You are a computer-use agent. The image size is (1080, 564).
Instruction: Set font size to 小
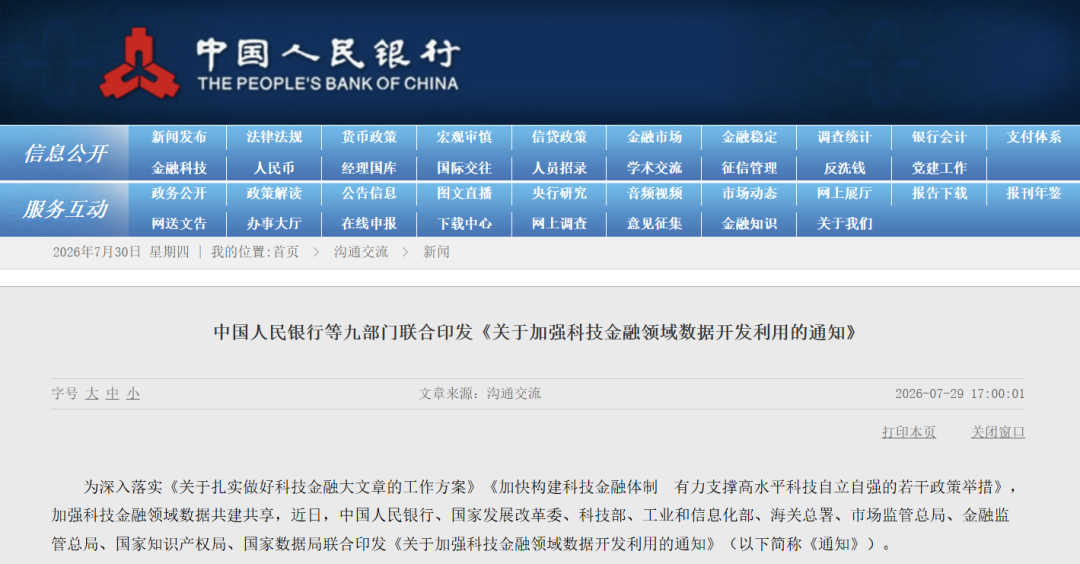pyautogui.click(x=133, y=394)
